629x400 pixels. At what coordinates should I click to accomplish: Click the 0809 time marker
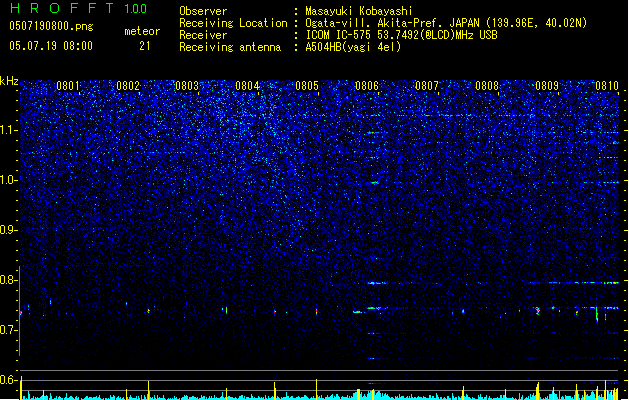point(547,86)
